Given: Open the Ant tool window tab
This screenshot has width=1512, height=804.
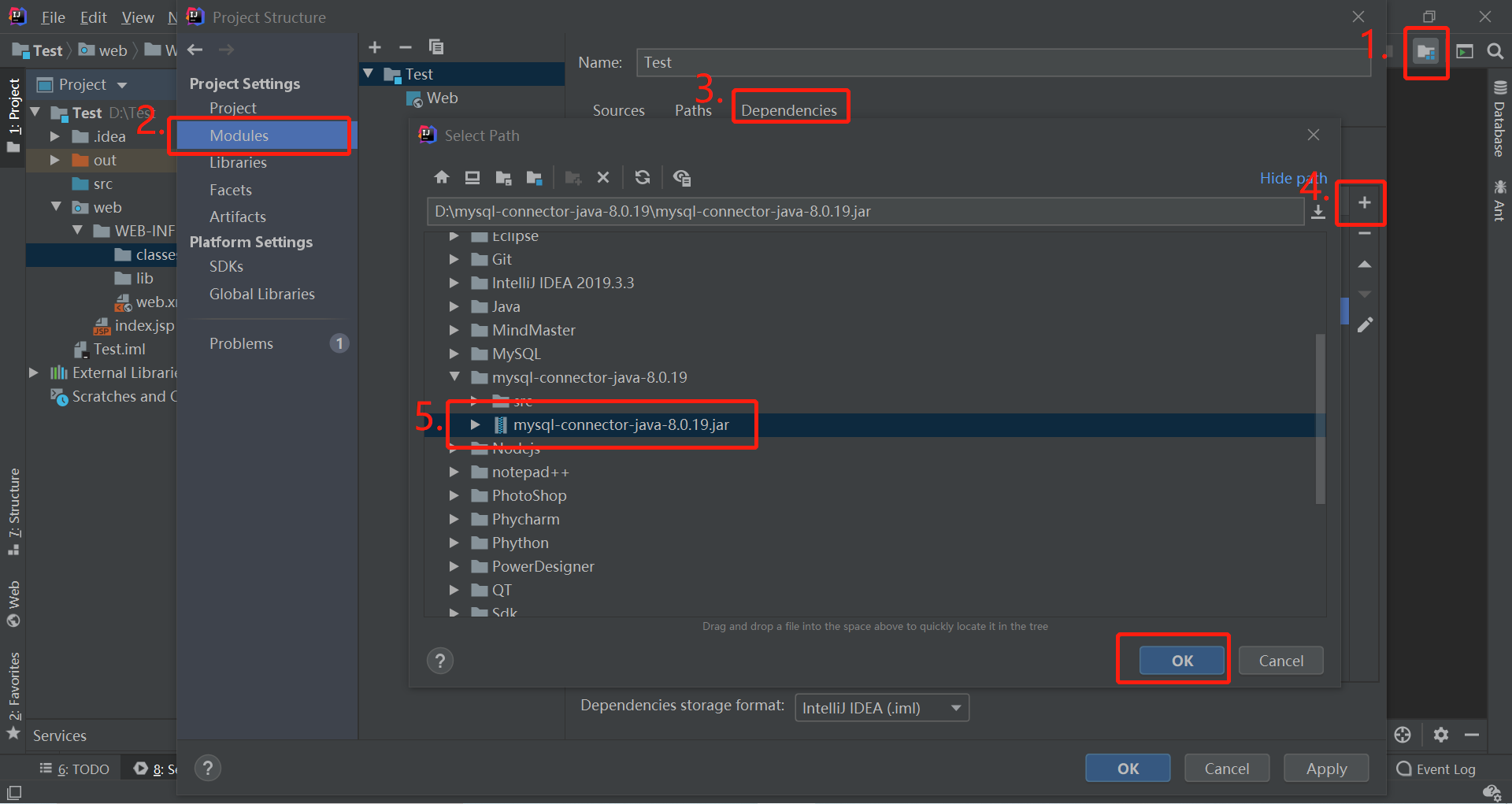Looking at the screenshot, I should 1499,200.
